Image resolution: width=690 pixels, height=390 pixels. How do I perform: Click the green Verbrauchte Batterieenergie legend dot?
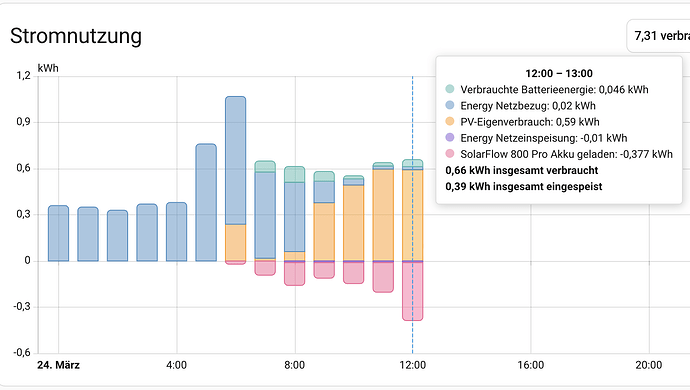pos(450,89)
